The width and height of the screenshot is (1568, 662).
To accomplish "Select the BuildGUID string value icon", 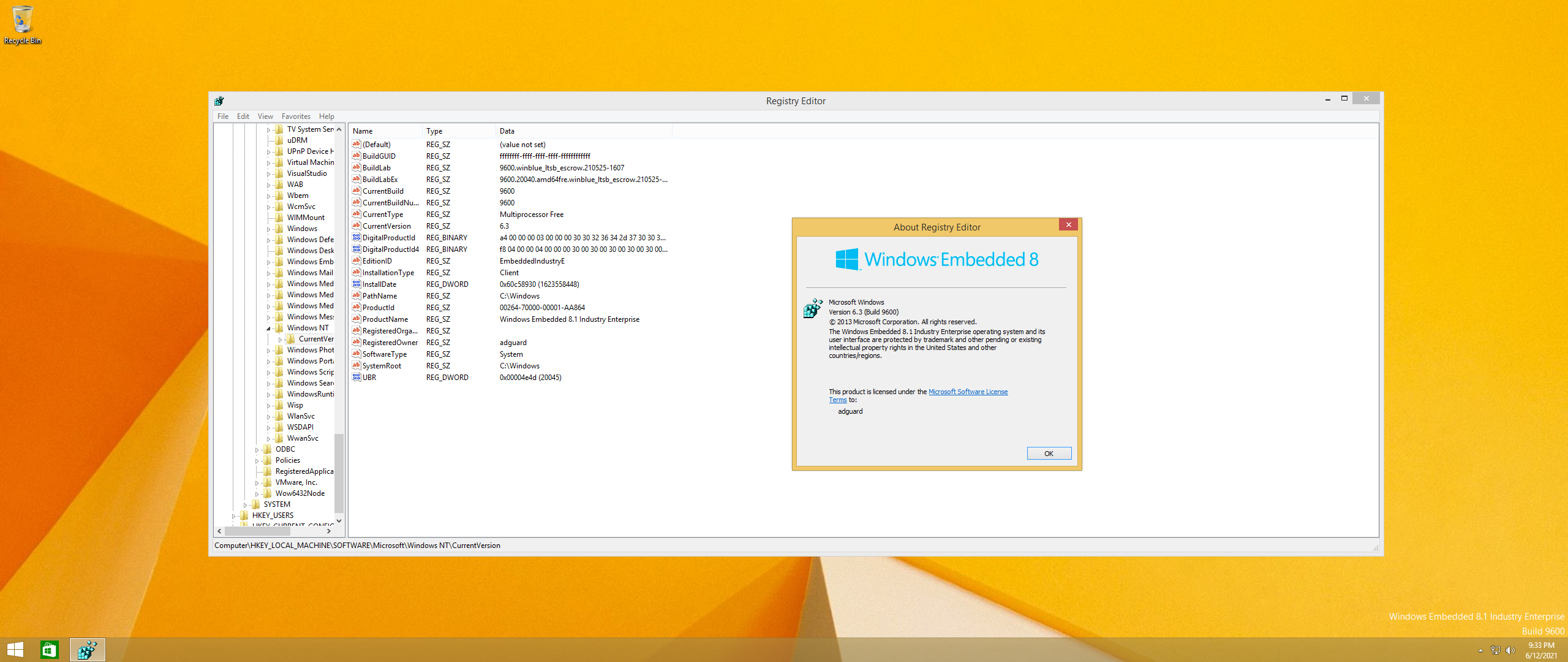I will pos(356,156).
